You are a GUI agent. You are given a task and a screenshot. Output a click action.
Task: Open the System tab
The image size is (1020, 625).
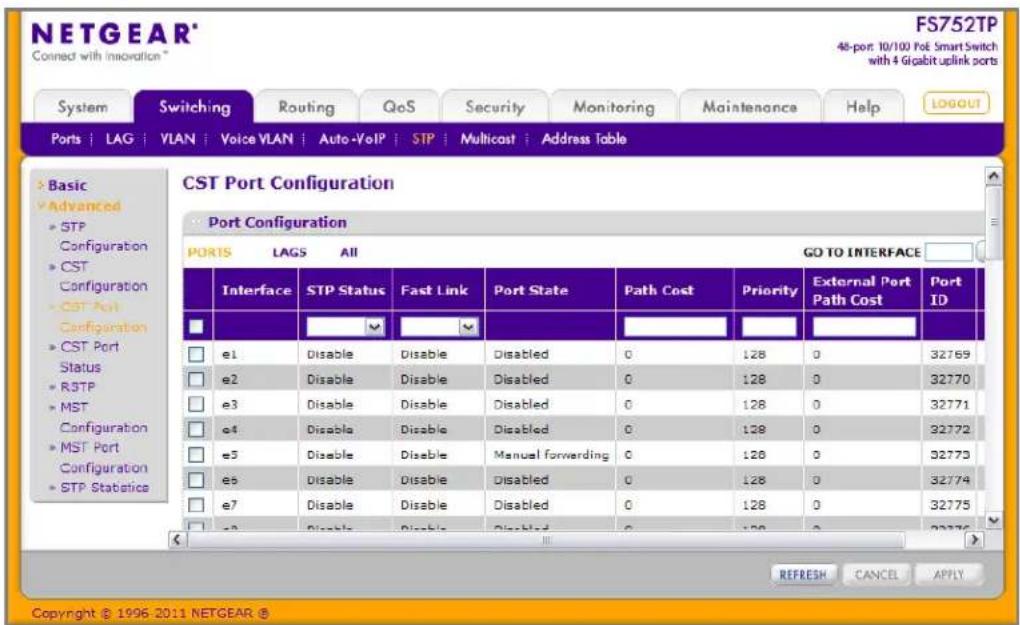[x=83, y=107]
